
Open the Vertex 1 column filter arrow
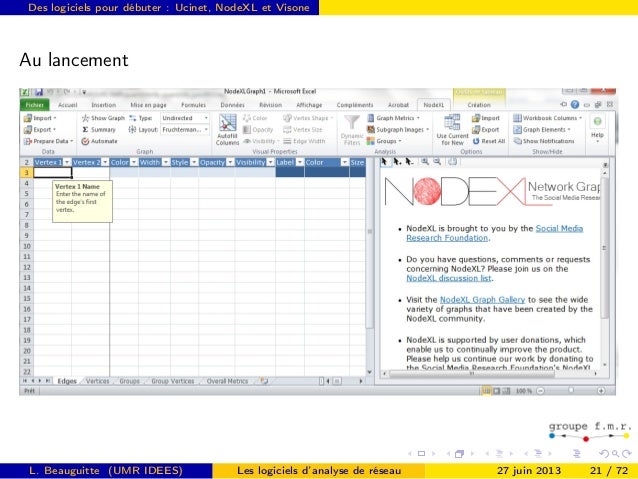tap(67, 162)
